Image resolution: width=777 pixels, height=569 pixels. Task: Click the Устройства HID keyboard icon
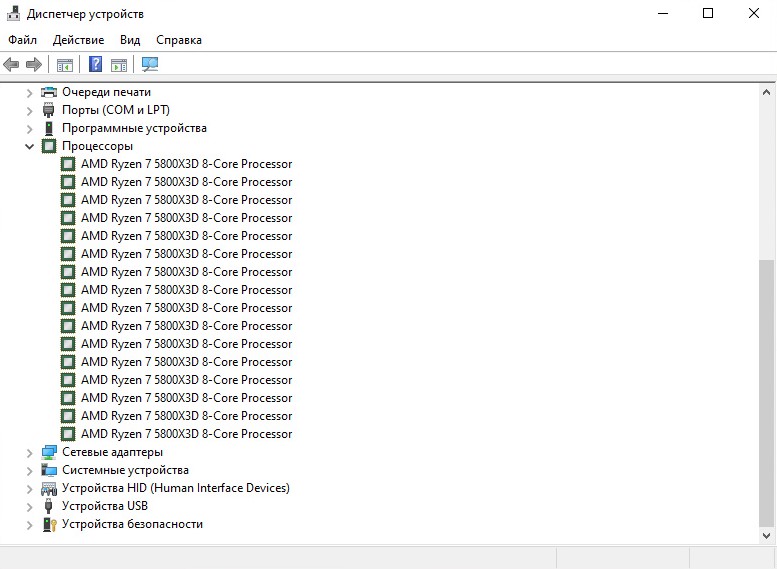(49, 489)
